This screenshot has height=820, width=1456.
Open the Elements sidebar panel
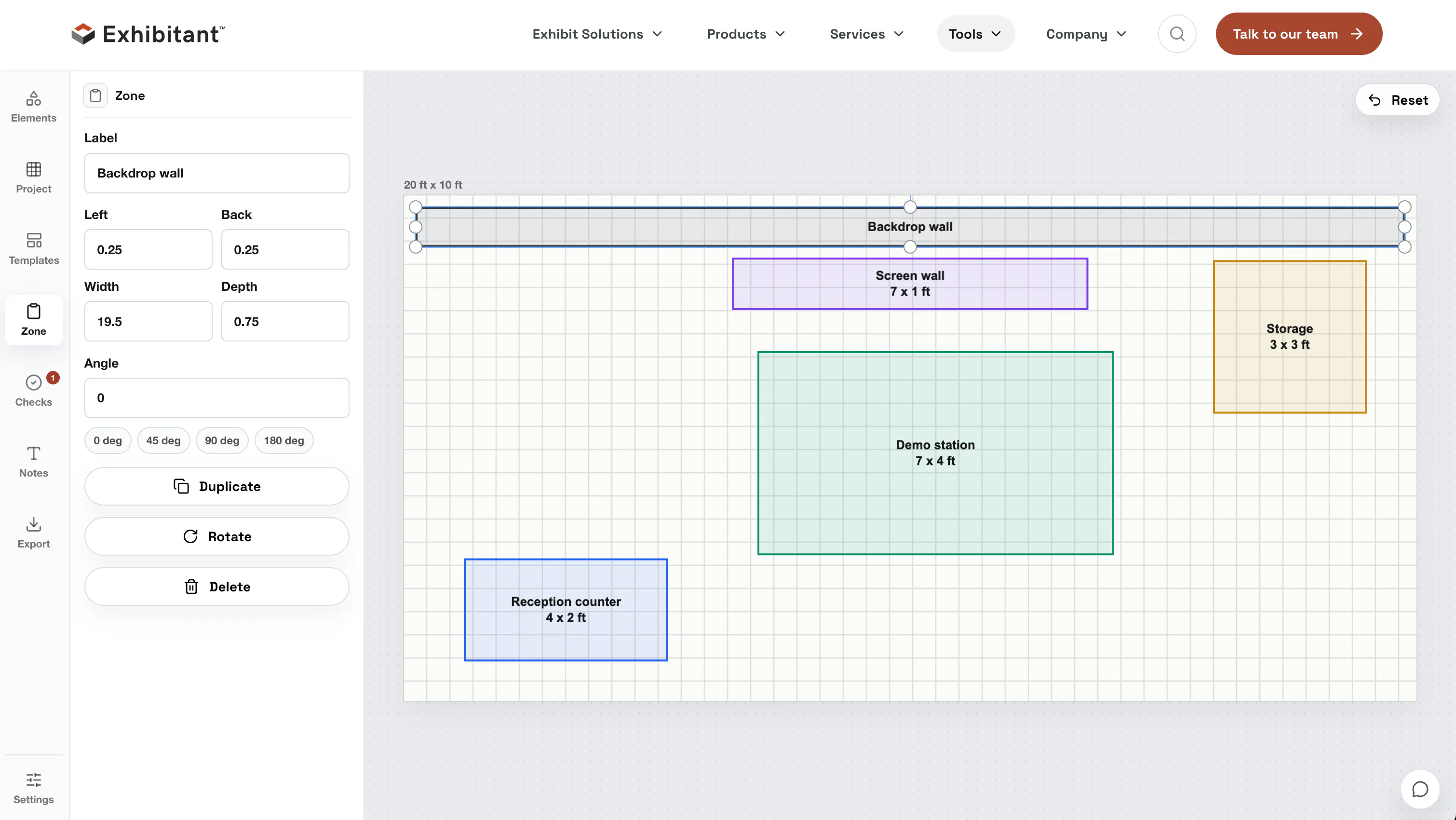click(x=33, y=107)
